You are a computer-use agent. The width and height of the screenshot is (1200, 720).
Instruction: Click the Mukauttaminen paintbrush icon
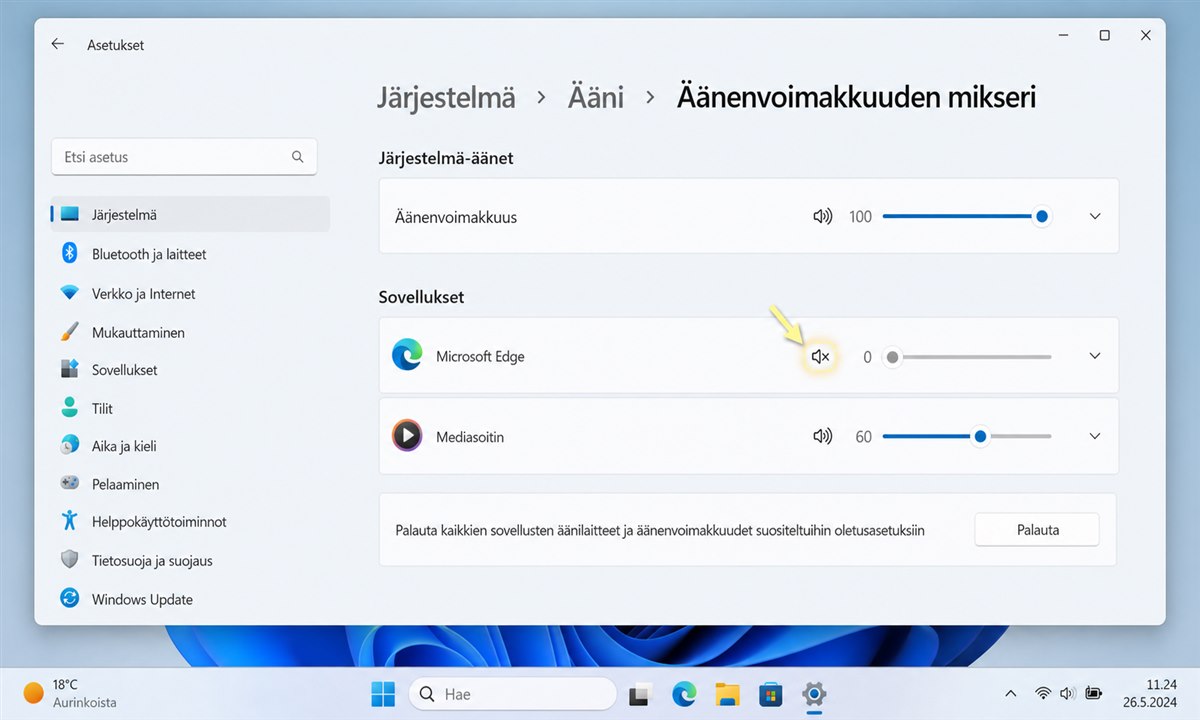(69, 331)
